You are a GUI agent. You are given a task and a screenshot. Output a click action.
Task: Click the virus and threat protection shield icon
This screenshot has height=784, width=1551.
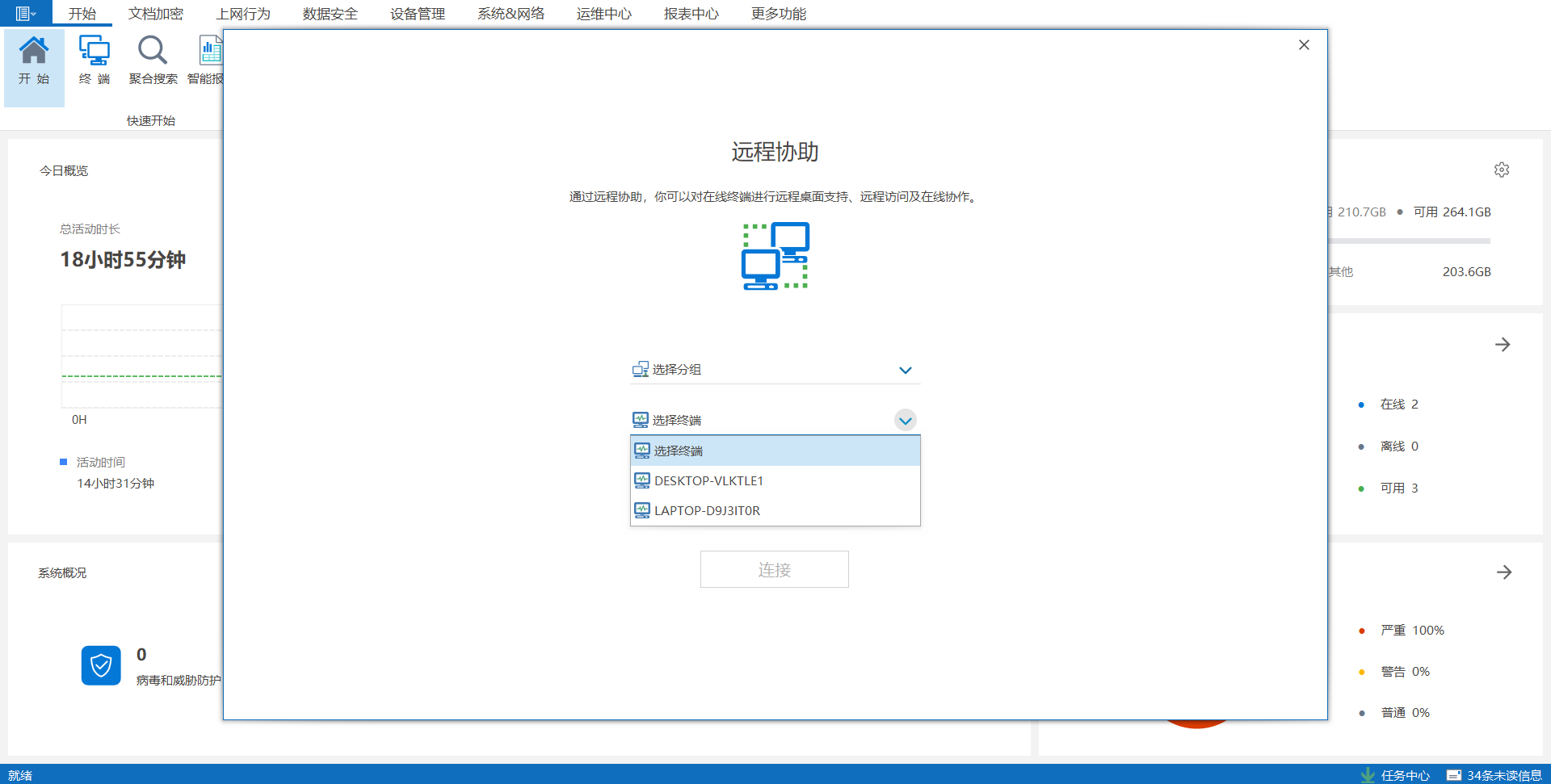click(x=101, y=665)
